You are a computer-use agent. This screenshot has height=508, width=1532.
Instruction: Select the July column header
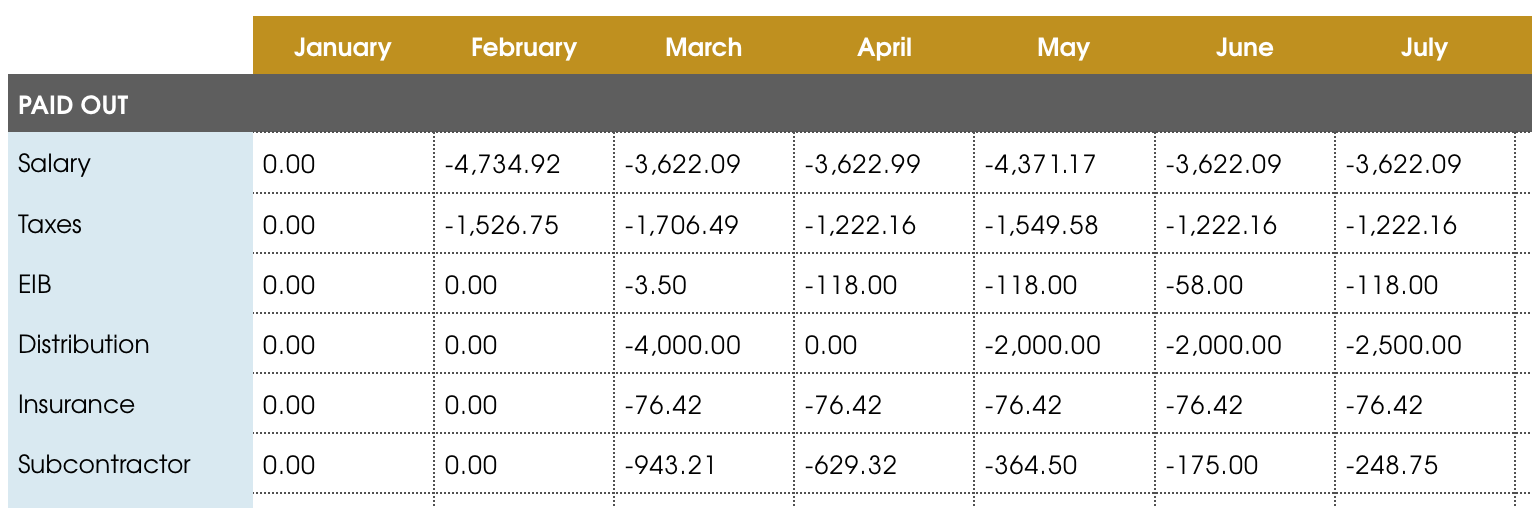click(x=1424, y=47)
